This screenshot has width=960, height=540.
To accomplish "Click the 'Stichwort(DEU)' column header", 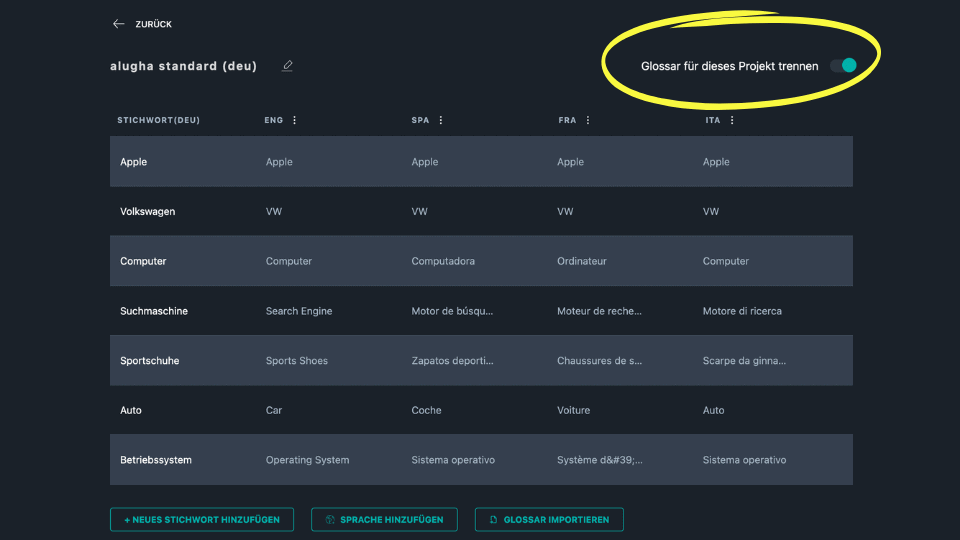I will tap(159, 120).
